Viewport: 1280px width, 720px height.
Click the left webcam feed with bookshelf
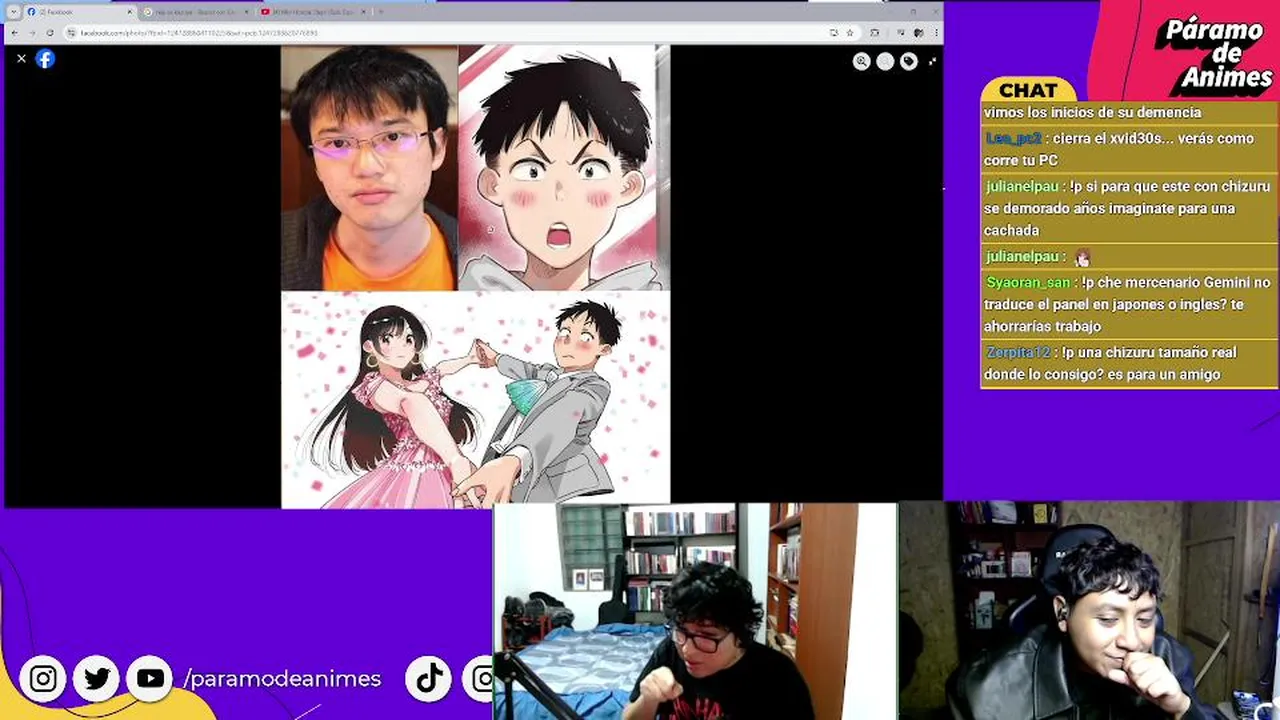(695, 611)
